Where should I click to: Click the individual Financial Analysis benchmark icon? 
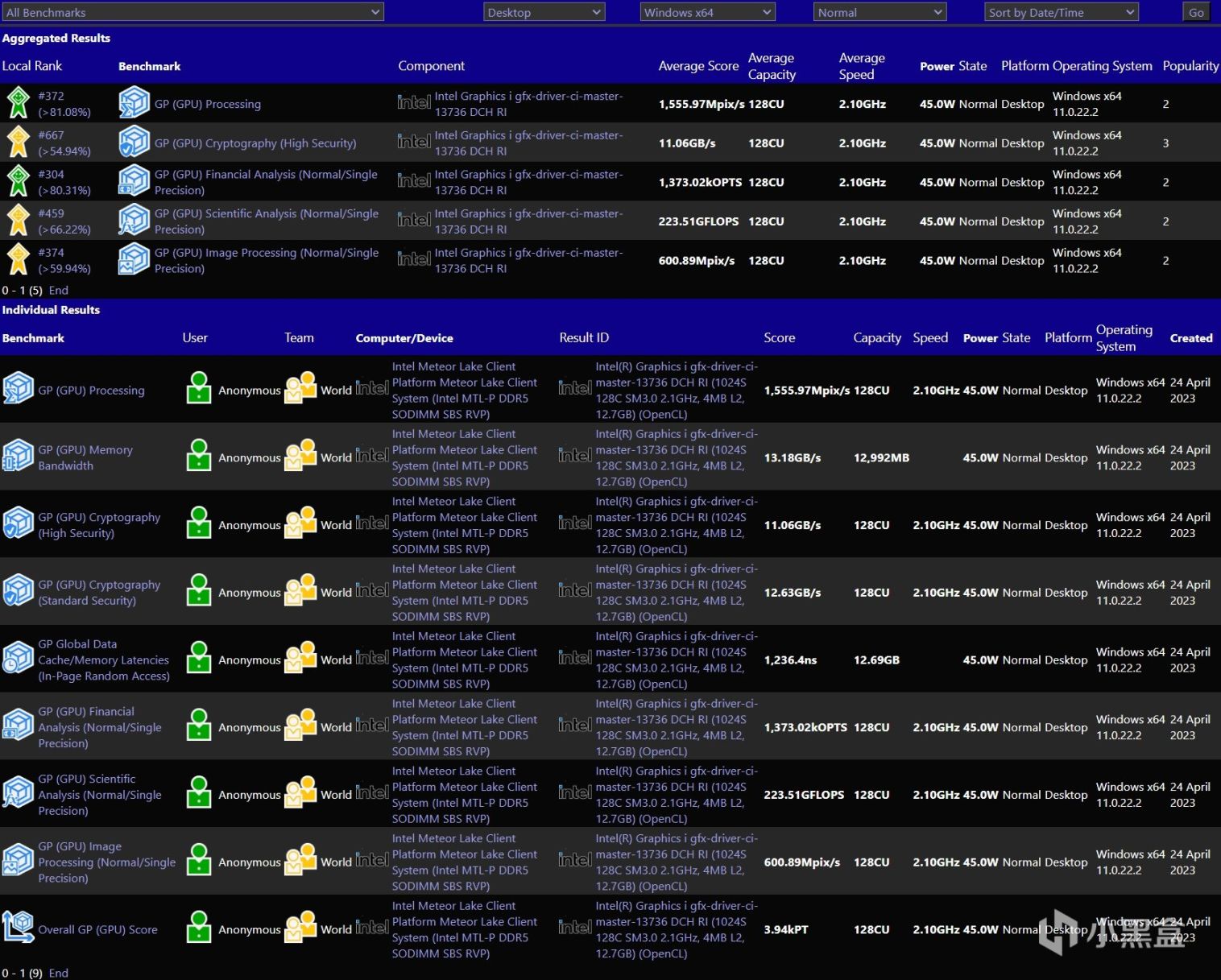[x=18, y=726]
